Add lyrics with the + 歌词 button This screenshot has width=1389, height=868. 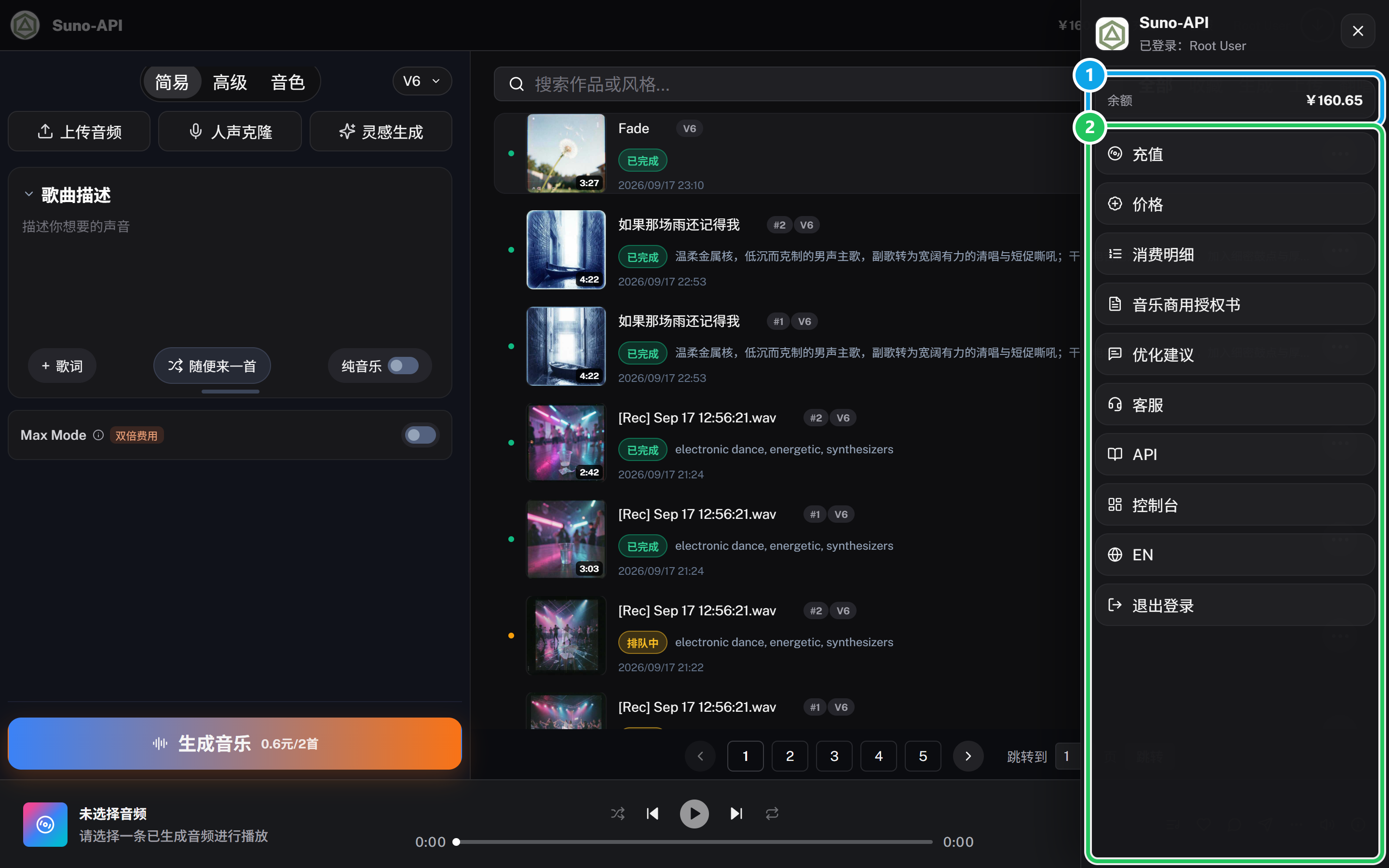62,366
